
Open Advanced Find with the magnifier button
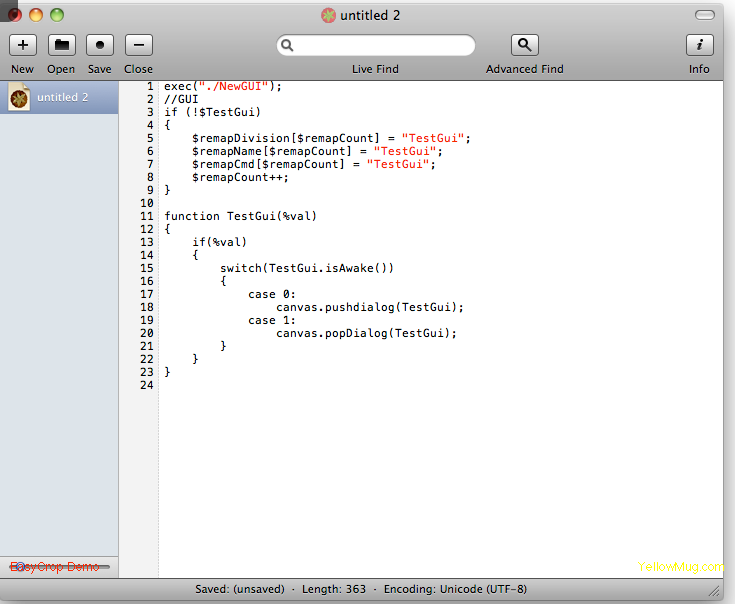pos(525,45)
